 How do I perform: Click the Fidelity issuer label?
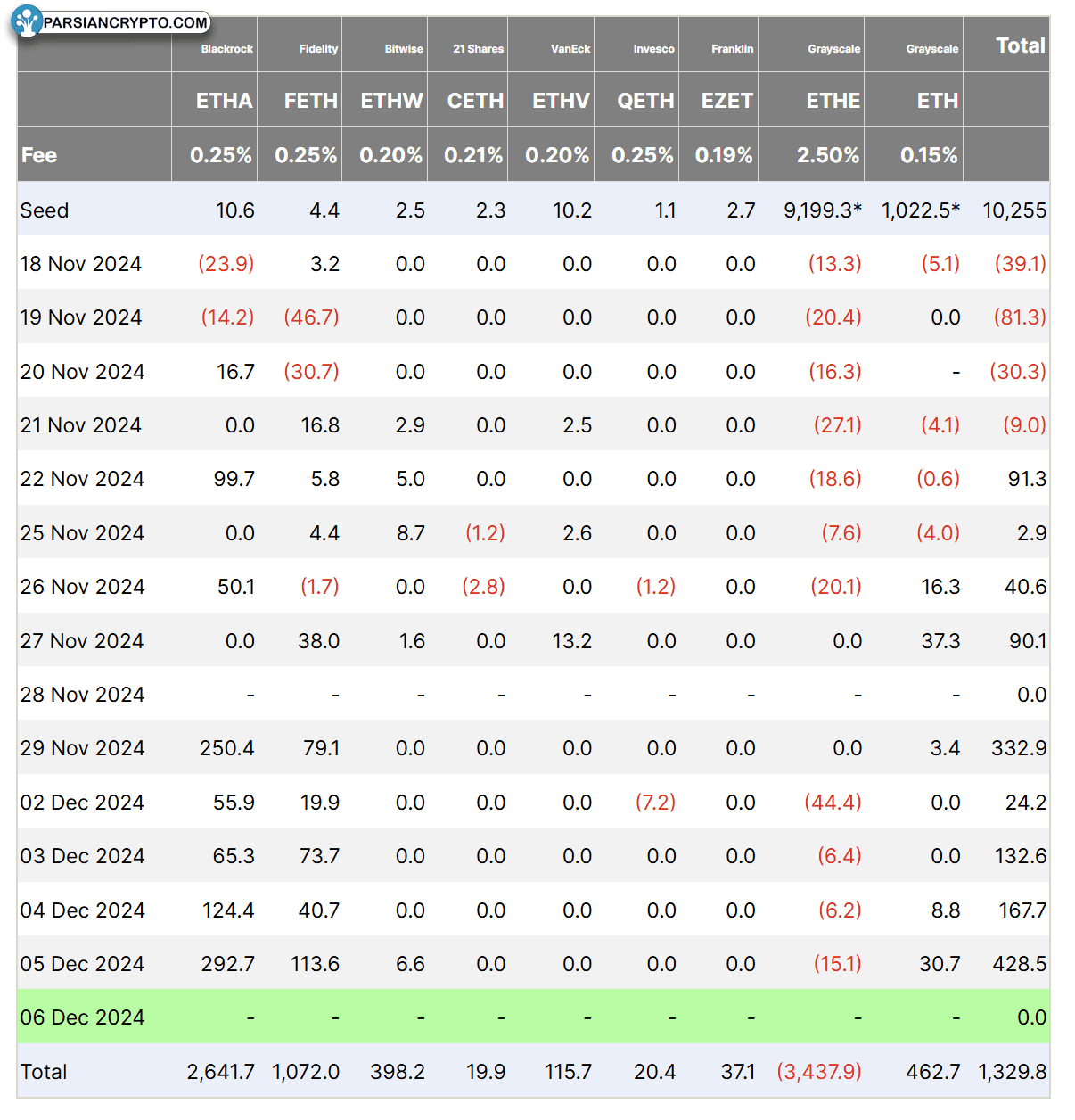(318, 49)
